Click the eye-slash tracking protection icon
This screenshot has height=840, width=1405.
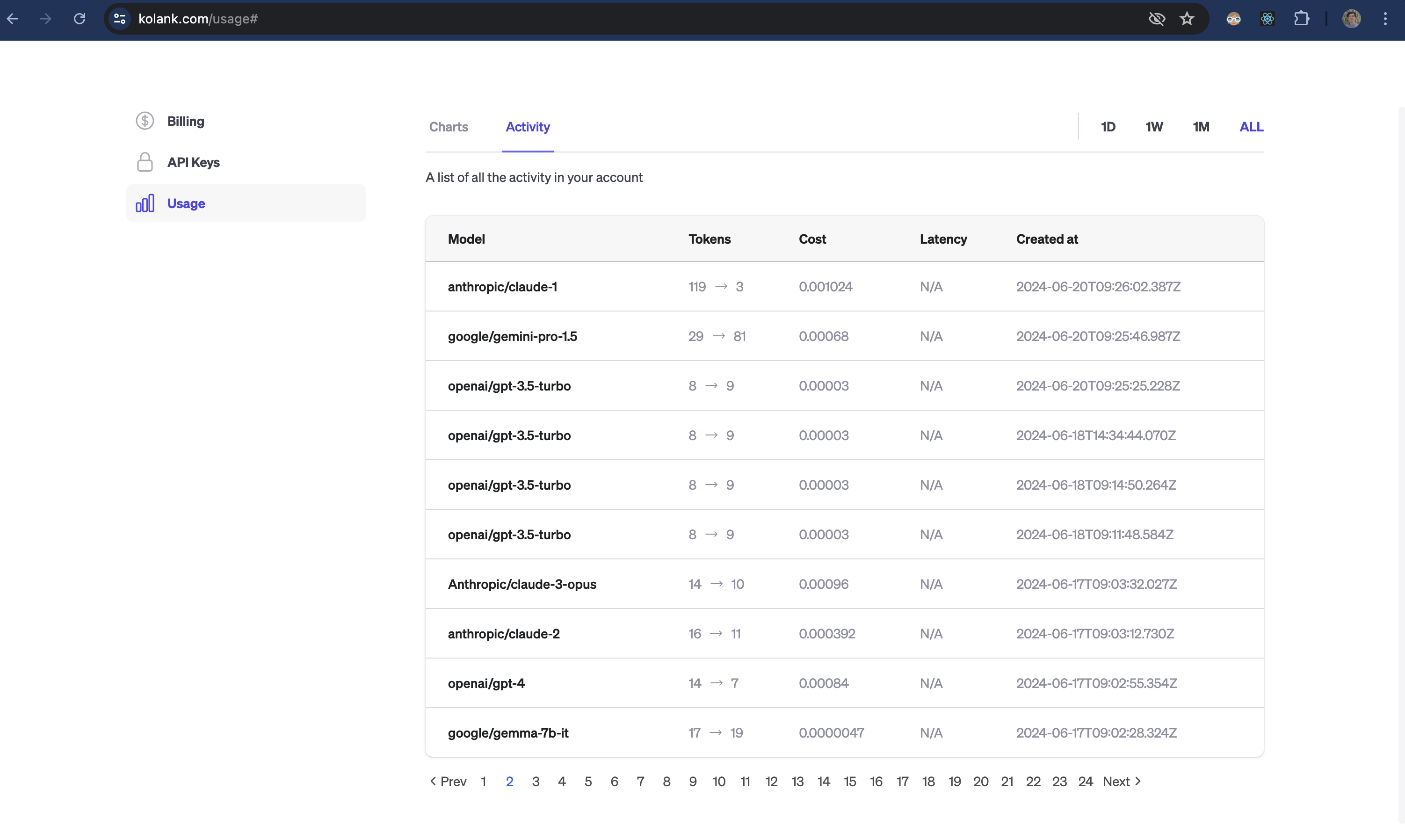click(x=1157, y=19)
